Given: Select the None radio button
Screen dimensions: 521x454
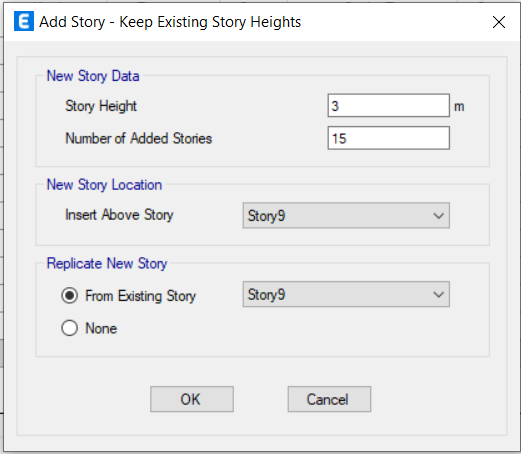Looking at the screenshot, I should point(70,328).
